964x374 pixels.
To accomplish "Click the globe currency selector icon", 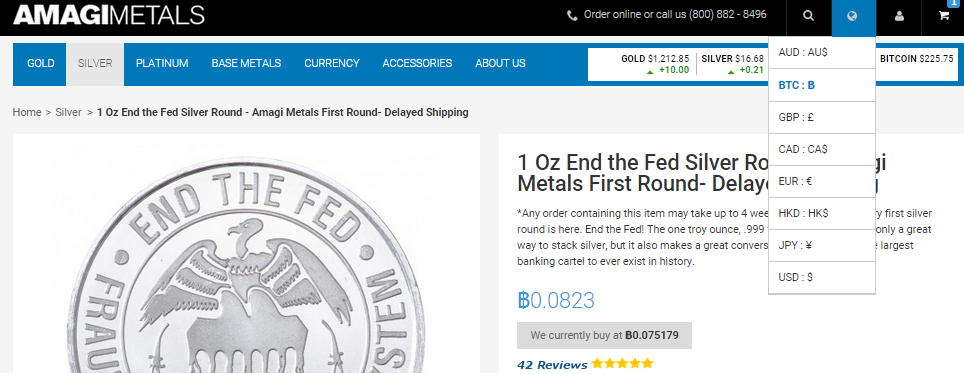I will 852,16.
